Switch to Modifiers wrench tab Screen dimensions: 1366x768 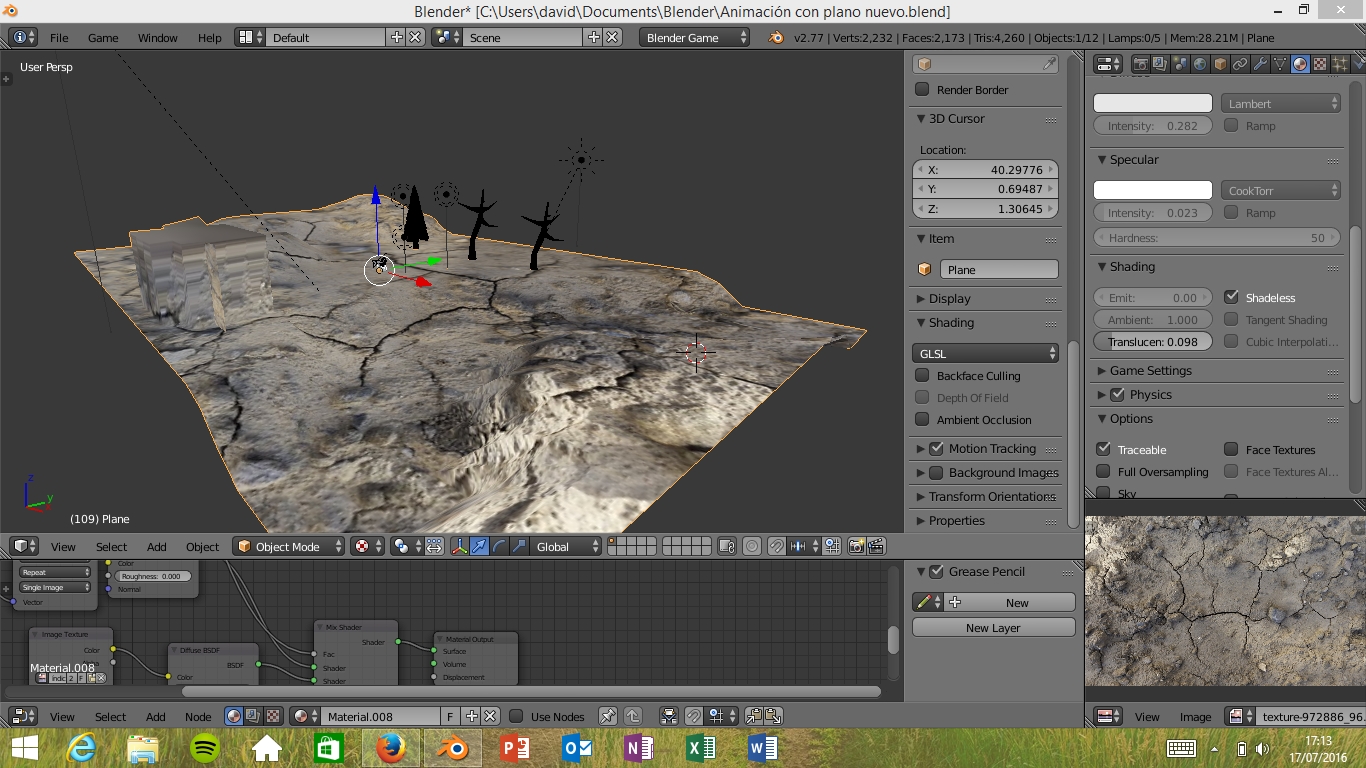tap(1260, 64)
